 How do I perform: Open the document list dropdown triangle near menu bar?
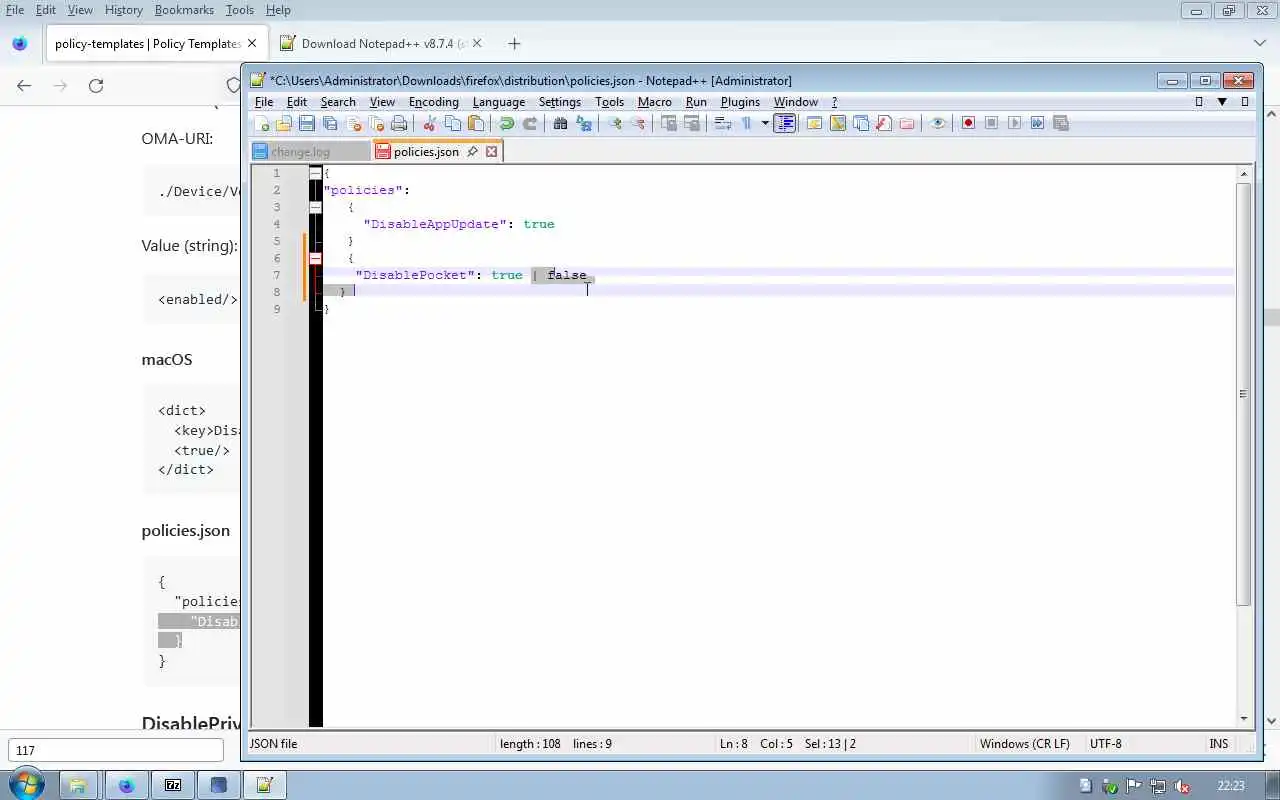(1222, 102)
